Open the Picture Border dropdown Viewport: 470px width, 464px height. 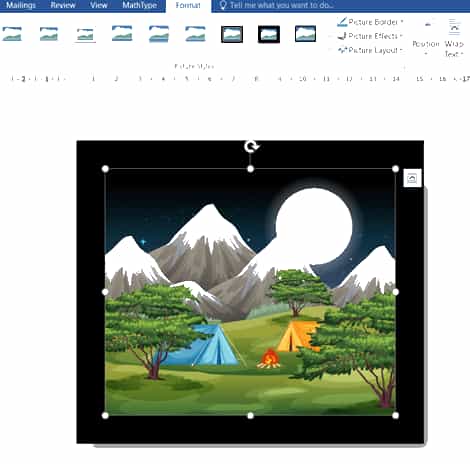(370, 22)
